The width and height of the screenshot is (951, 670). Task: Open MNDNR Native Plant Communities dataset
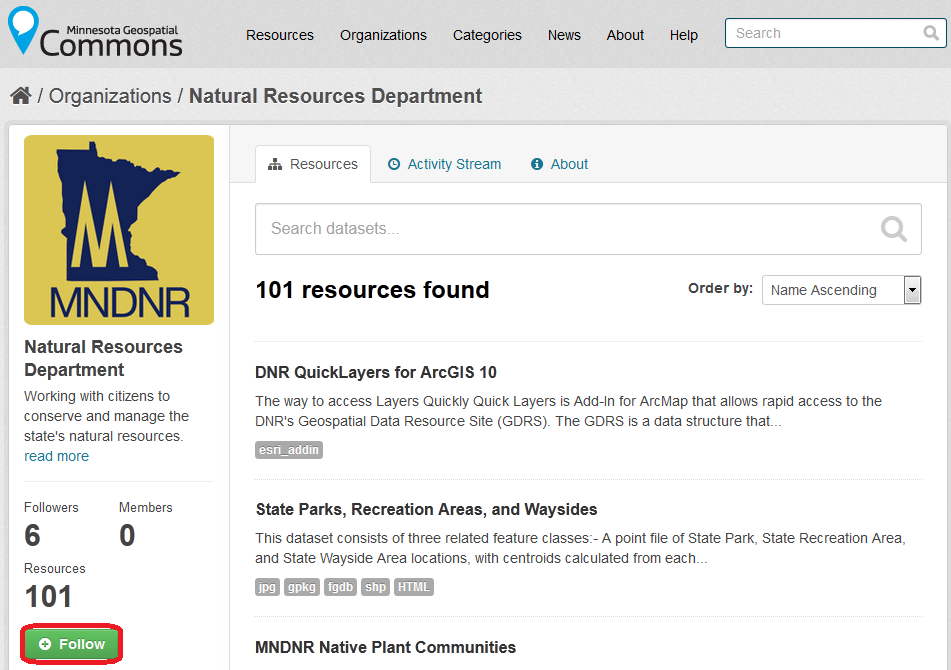click(386, 647)
